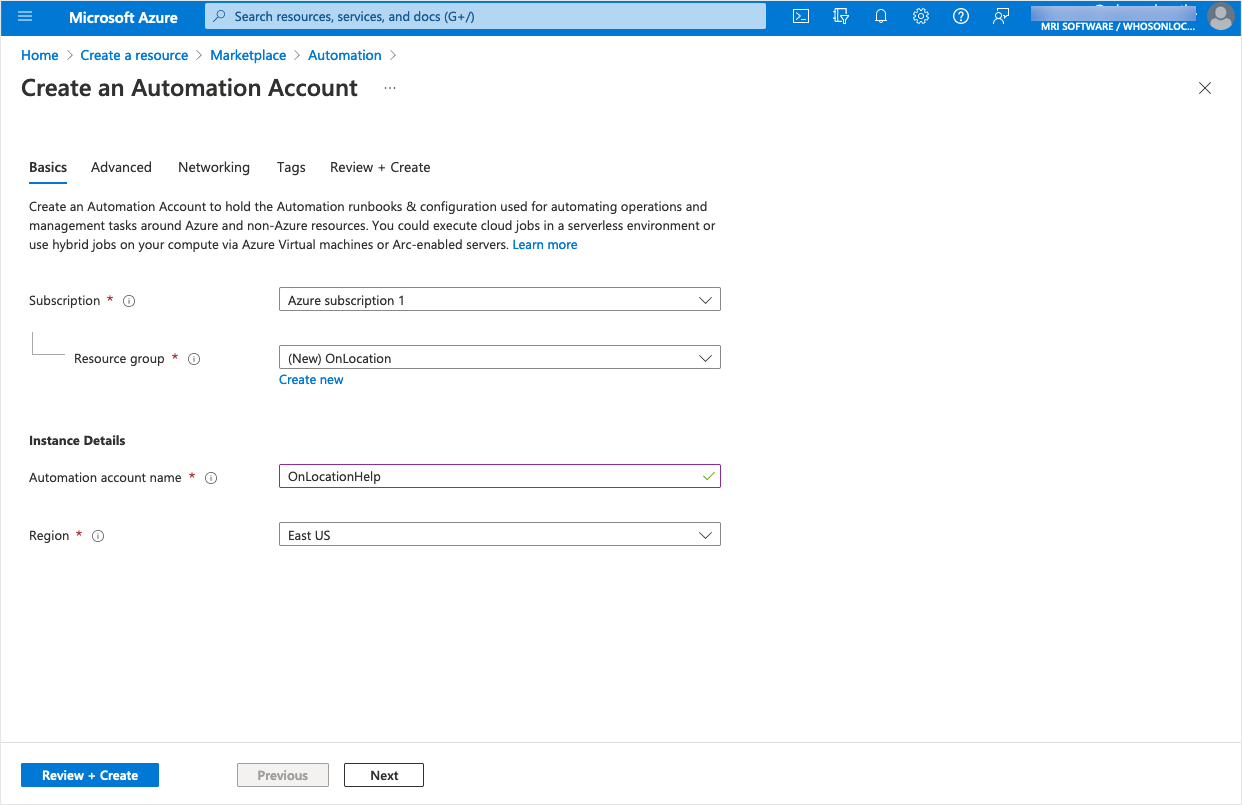Go to Home in the breadcrumb
Viewport: 1242px width, 805px height.
[x=40, y=55]
